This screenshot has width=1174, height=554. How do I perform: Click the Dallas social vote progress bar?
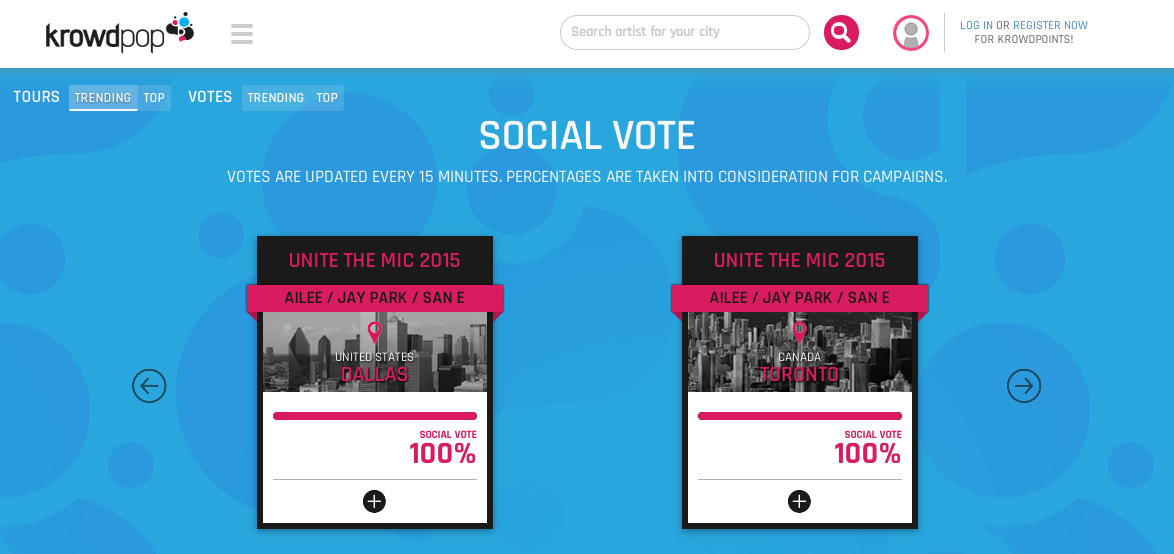pos(374,416)
